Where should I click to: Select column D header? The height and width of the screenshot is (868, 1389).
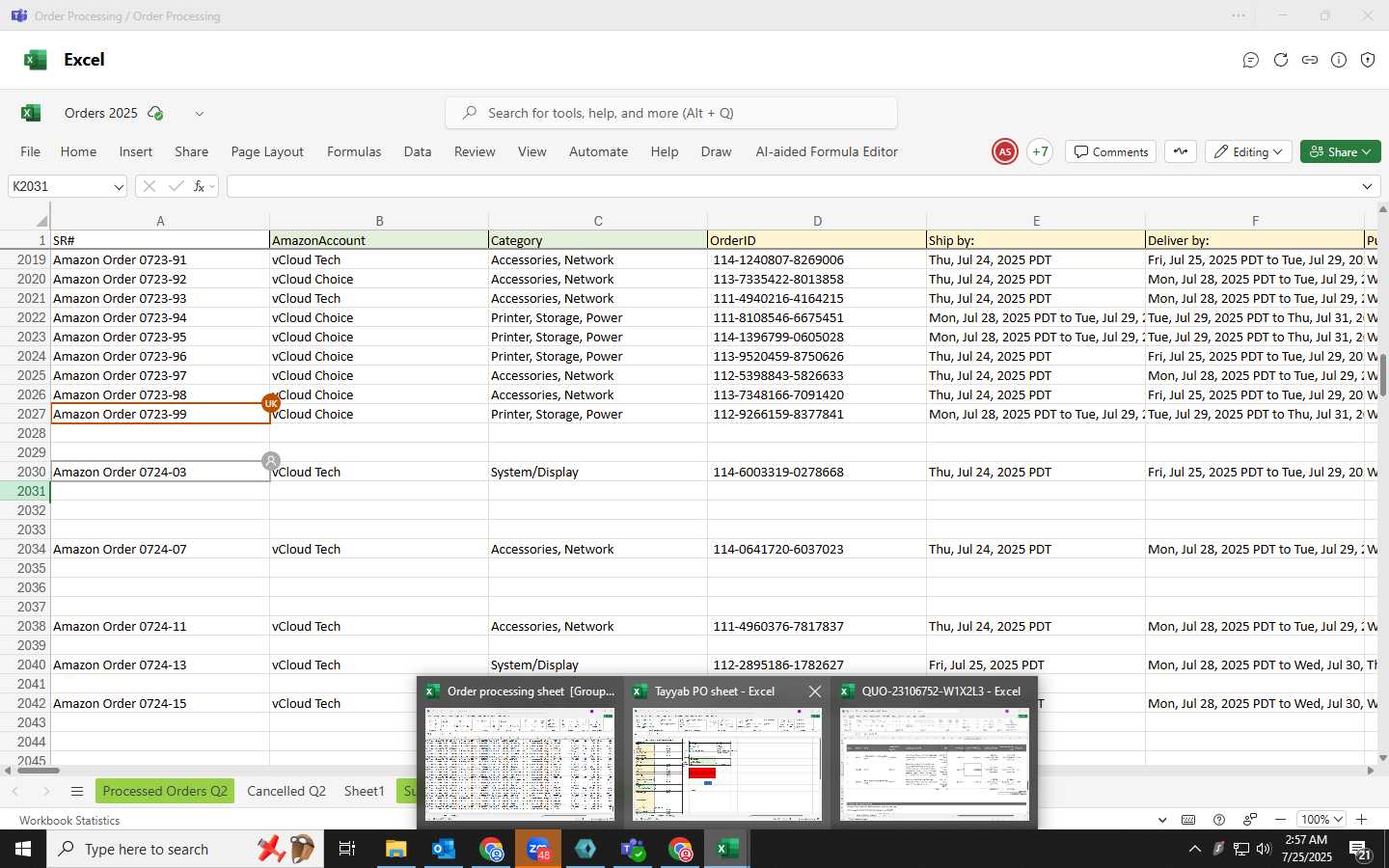pyautogui.click(x=817, y=221)
